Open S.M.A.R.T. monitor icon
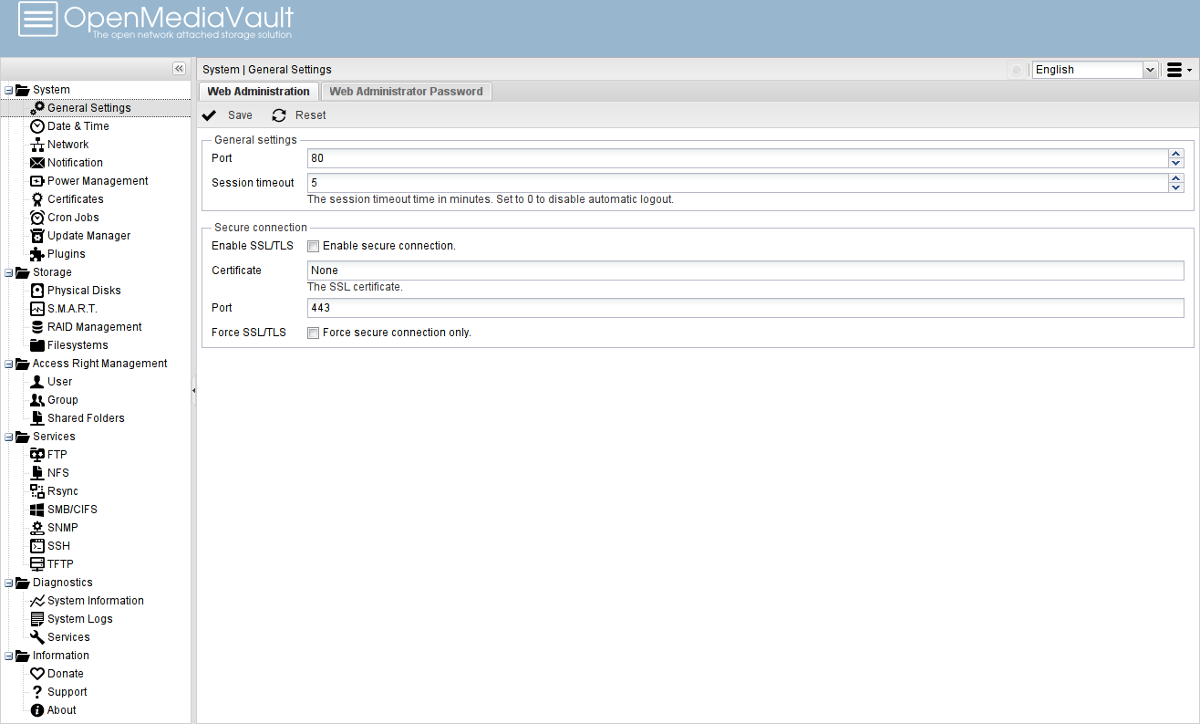Image resolution: width=1200 pixels, height=724 pixels. (38, 308)
